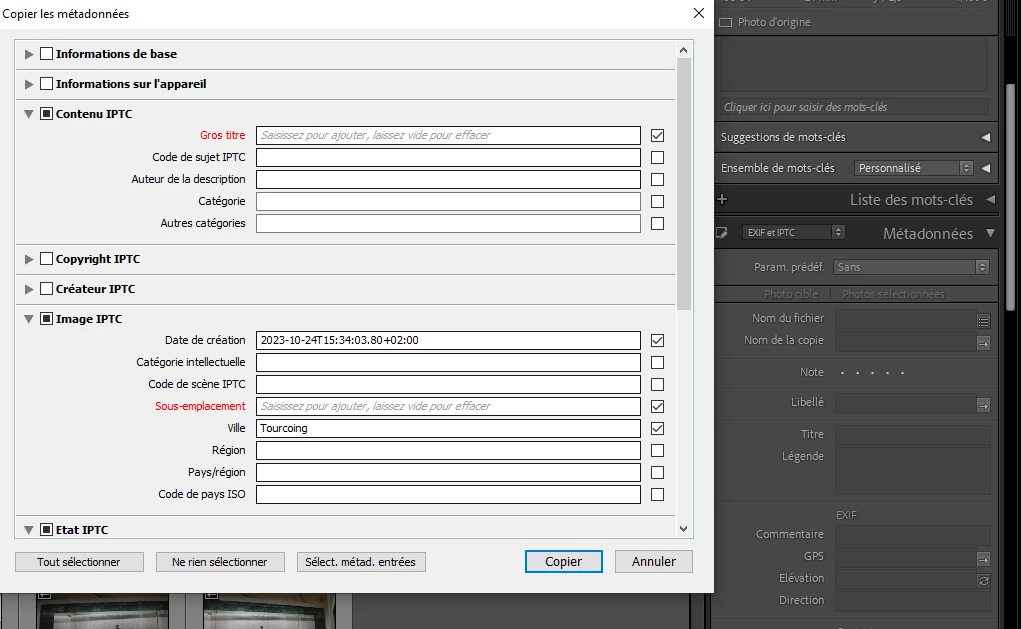1021x629 pixels.
Task: Click the Nom du fichier list icon
Action: [x=983, y=321]
